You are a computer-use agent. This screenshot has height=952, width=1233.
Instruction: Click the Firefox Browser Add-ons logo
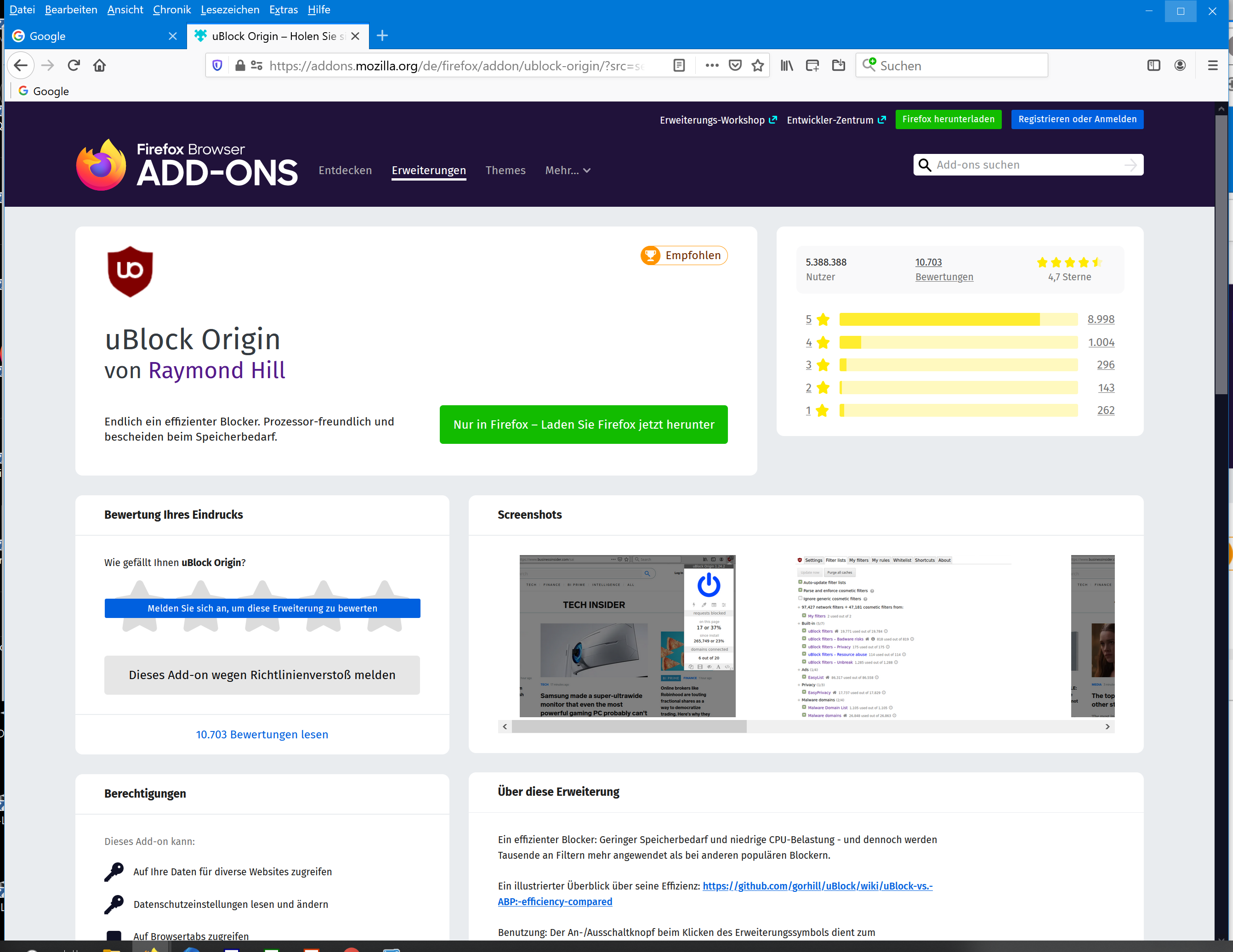click(187, 165)
